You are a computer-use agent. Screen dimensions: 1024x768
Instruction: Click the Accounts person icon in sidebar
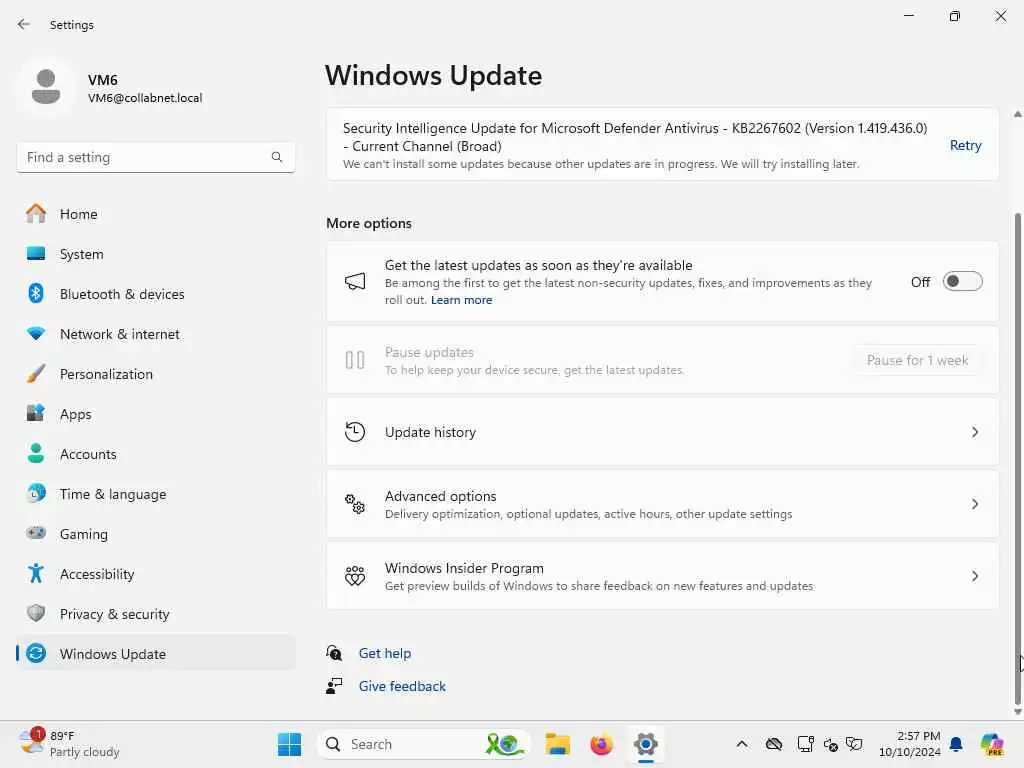coord(36,453)
